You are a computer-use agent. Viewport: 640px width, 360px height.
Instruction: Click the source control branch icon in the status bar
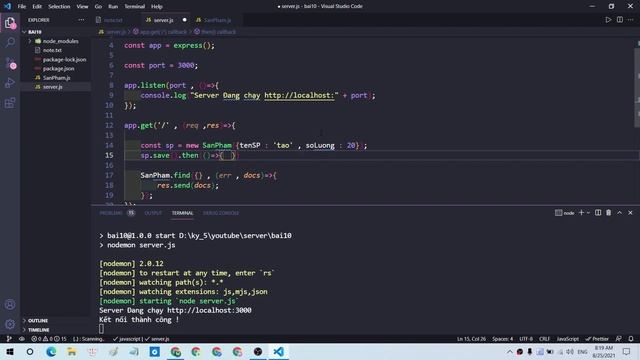9,339
